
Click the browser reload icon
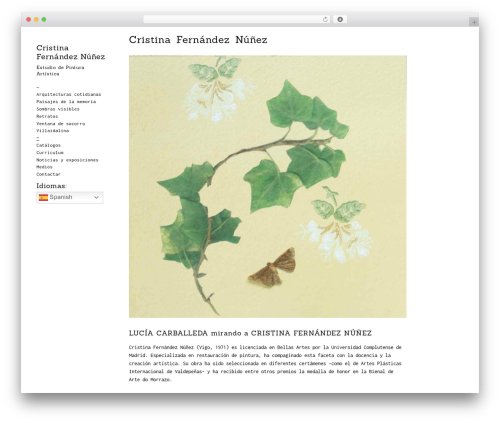pyautogui.click(x=325, y=20)
